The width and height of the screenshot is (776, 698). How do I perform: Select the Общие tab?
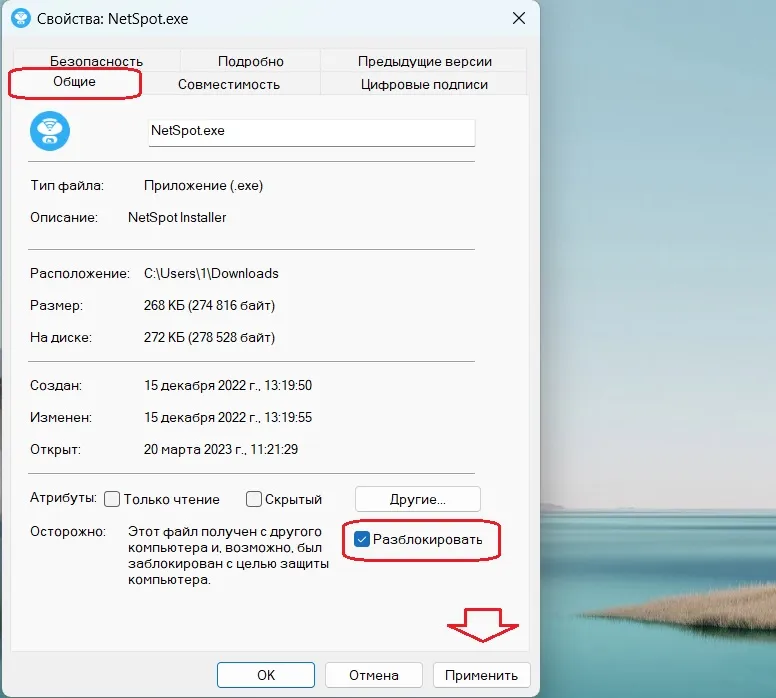pyautogui.click(x=74, y=82)
